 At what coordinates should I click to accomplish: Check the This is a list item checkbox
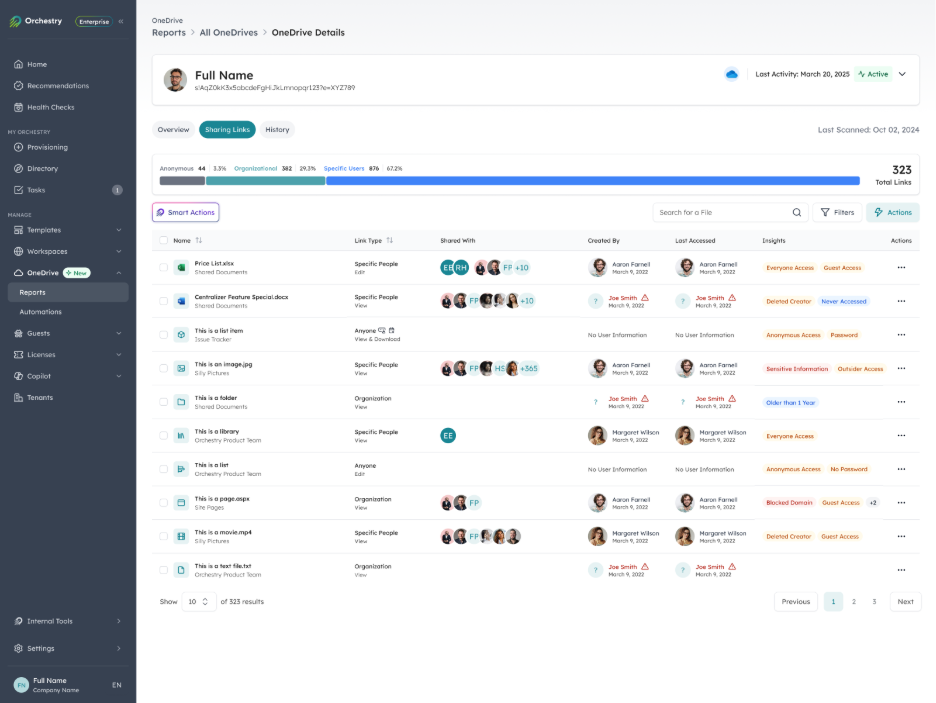click(164, 335)
